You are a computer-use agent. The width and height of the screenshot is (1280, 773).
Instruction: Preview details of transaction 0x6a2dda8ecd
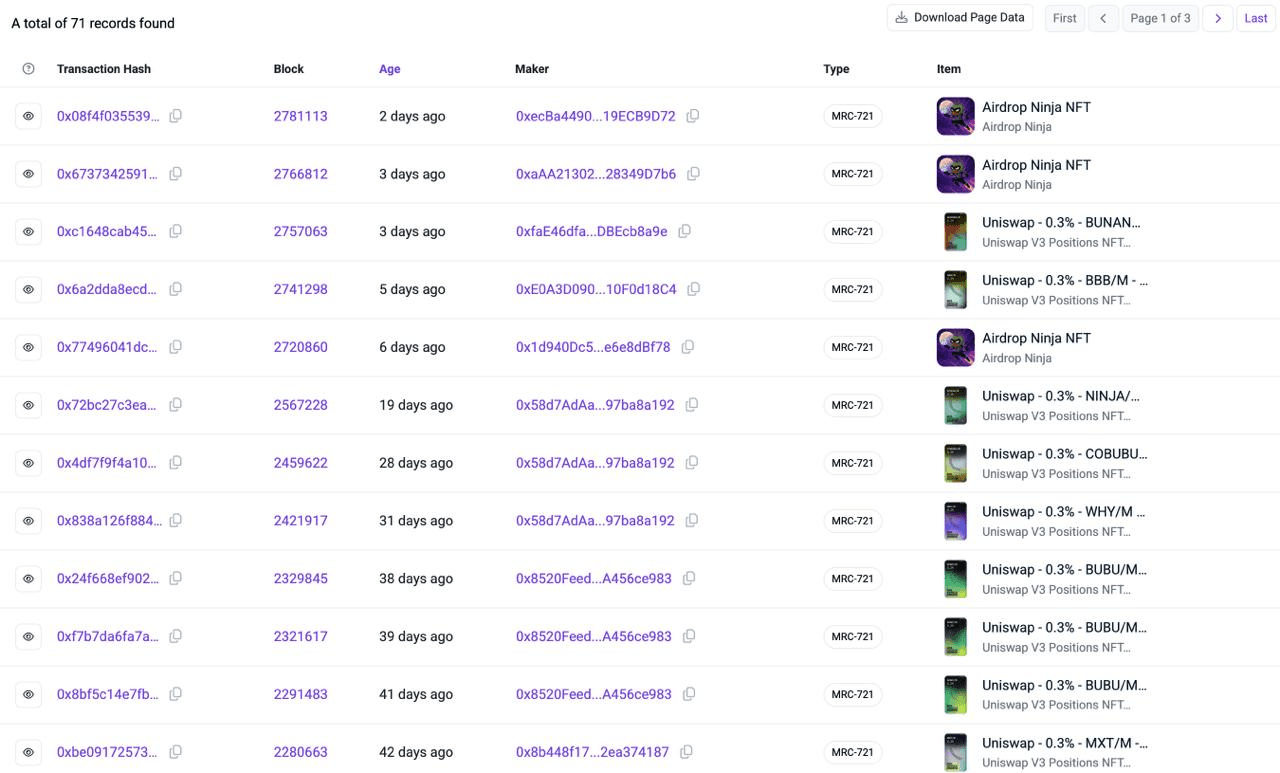pyautogui.click(x=28, y=290)
